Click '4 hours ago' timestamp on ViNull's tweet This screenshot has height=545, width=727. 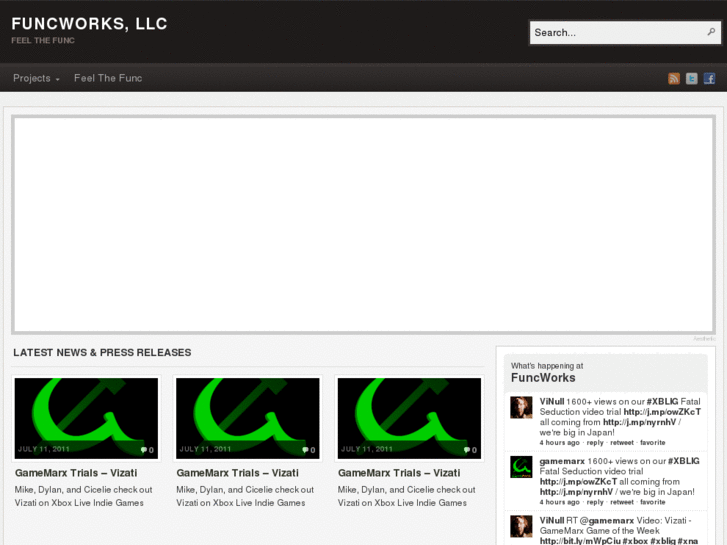click(x=560, y=442)
